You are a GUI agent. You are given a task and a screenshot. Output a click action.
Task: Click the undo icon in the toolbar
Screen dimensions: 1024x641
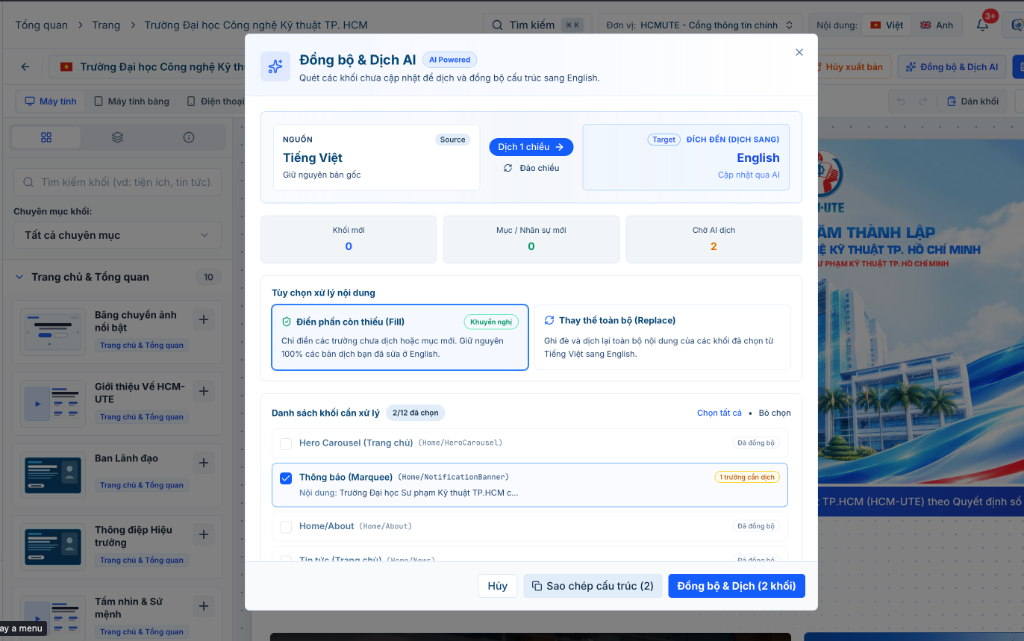pyautogui.click(x=901, y=102)
